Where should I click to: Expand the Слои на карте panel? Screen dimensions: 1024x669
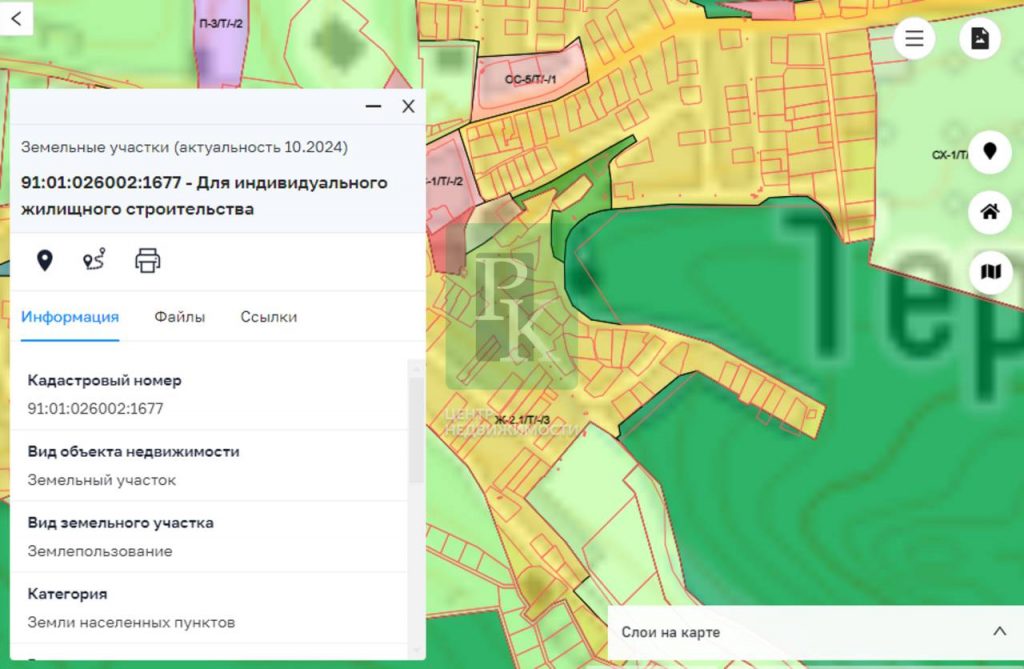point(999,631)
